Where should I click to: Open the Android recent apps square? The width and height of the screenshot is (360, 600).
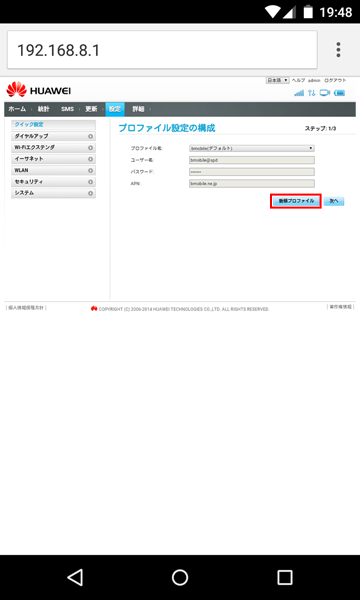point(285,577)
